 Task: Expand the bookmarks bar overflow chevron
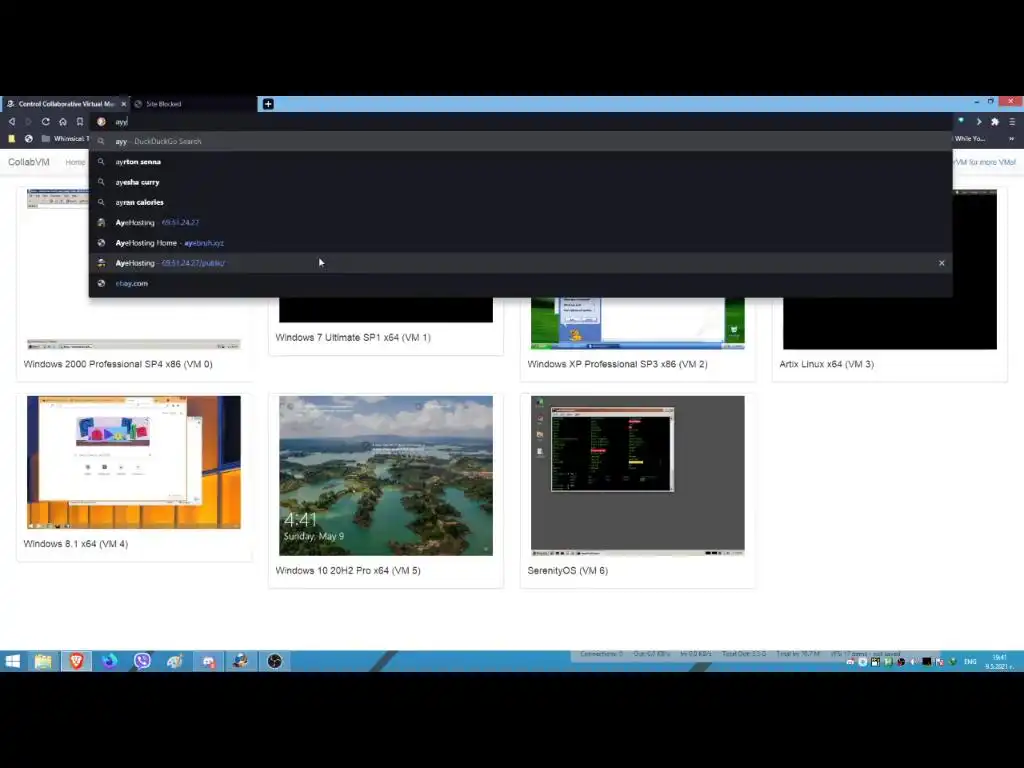click(x=1012, y=138)
